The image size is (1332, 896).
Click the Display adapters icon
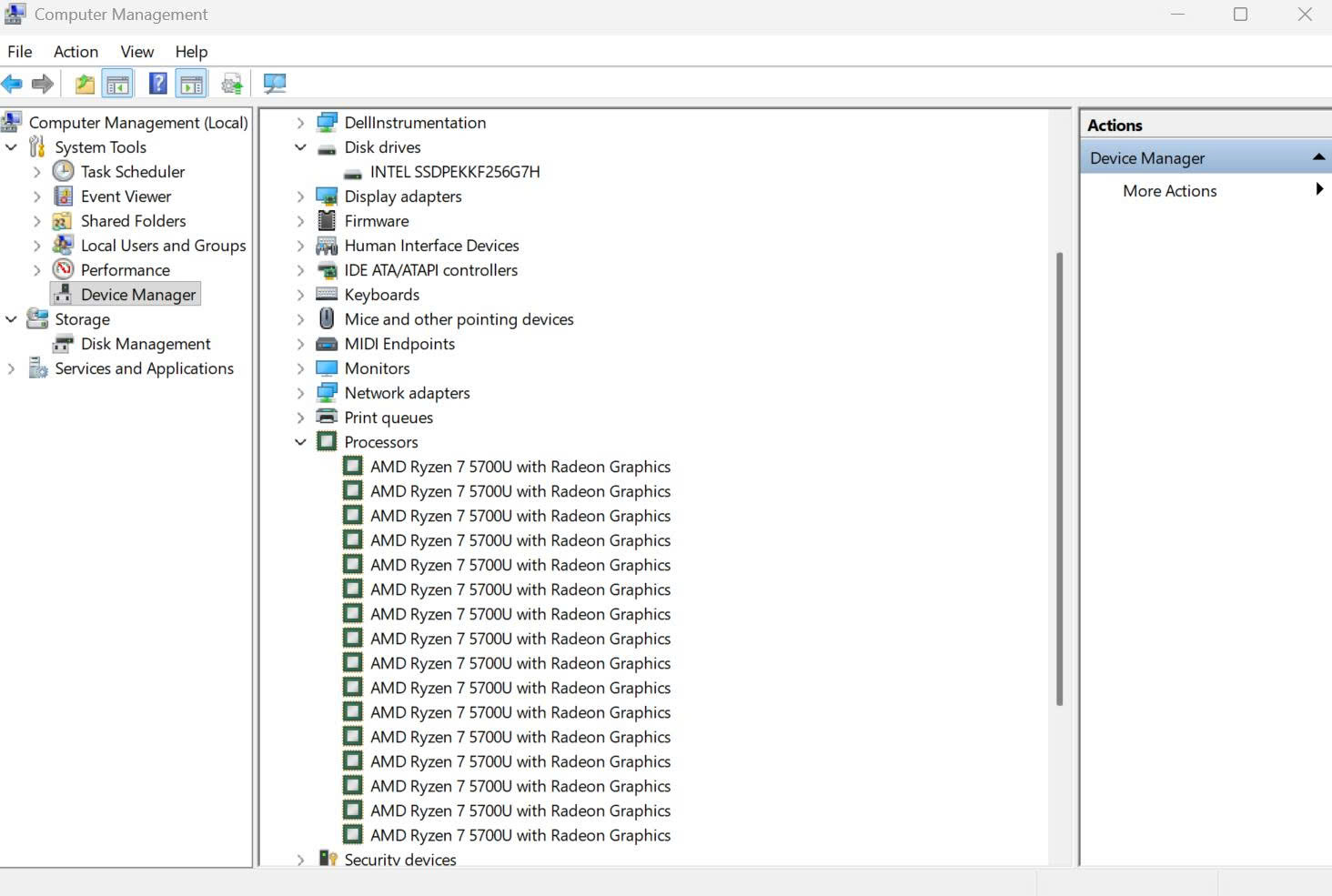327,196
